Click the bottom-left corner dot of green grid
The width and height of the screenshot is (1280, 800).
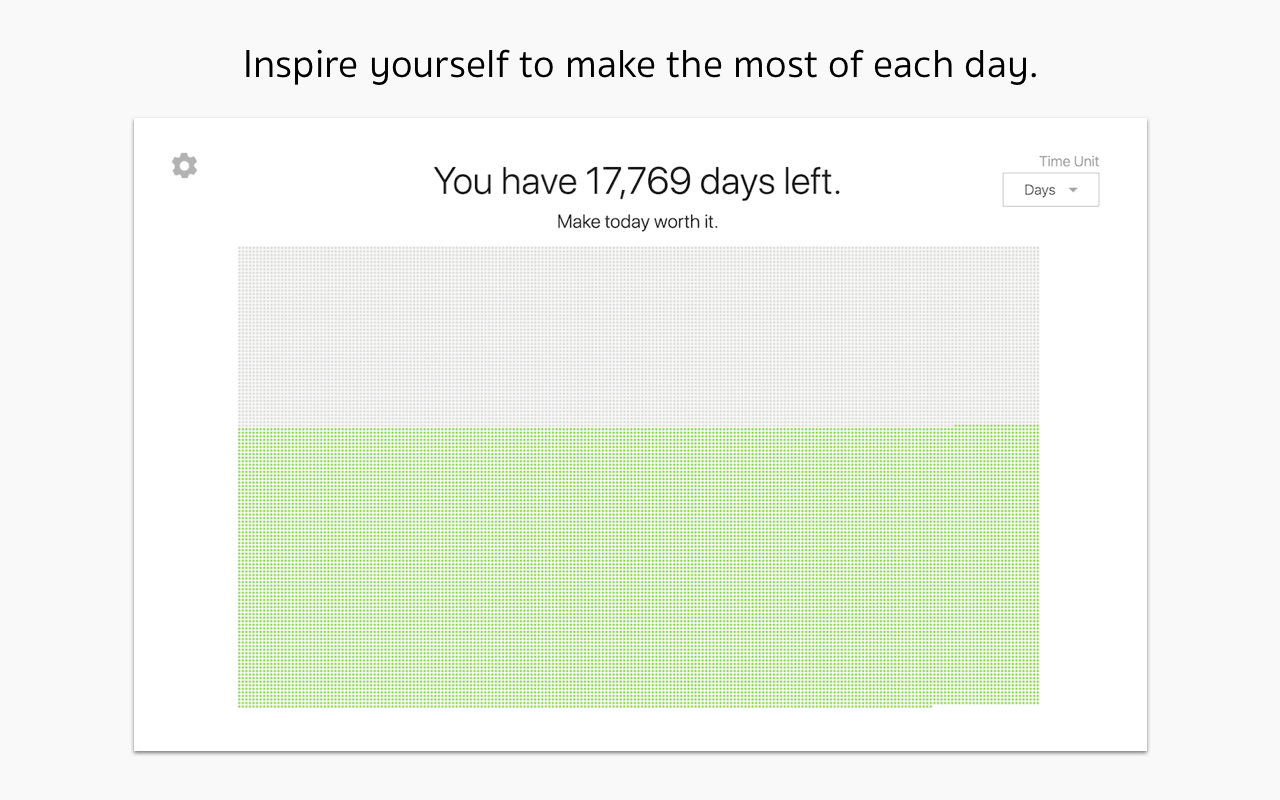coord(240,705)
